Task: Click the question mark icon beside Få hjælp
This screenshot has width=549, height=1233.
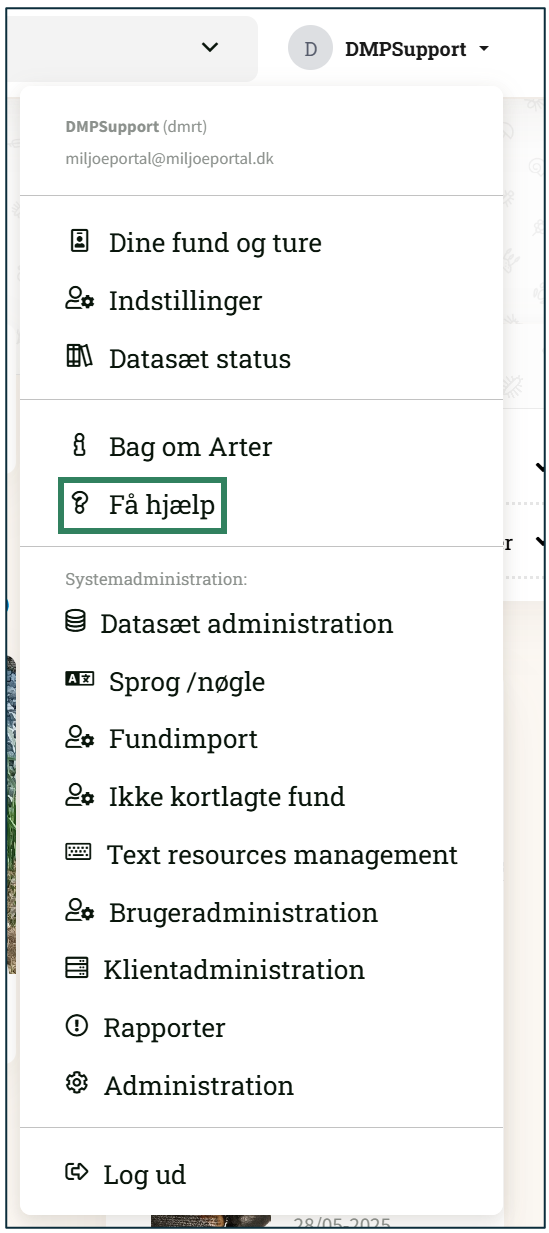Action: tap(79, 504)
